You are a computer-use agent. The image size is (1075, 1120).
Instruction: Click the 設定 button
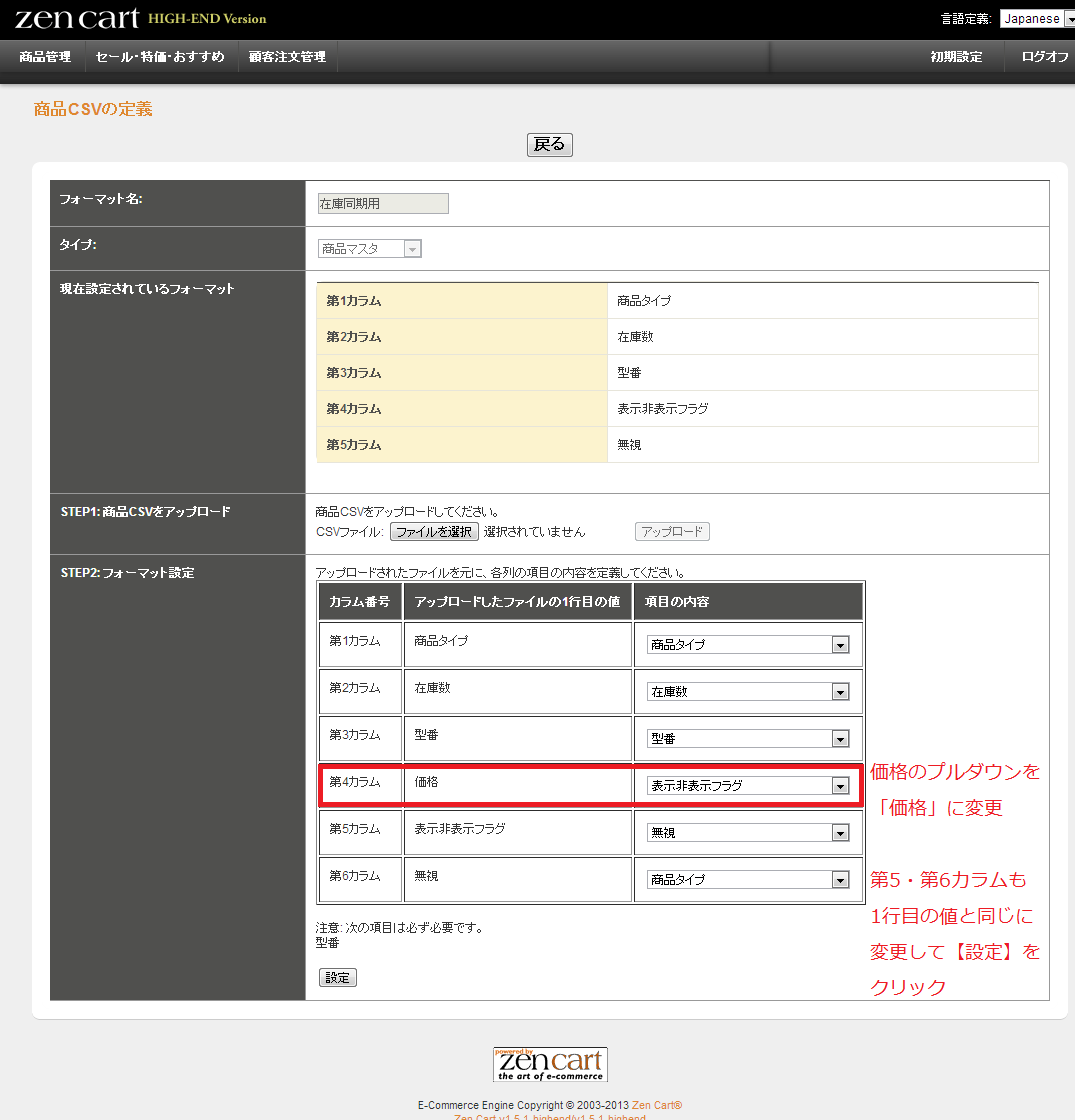point(338,978)
